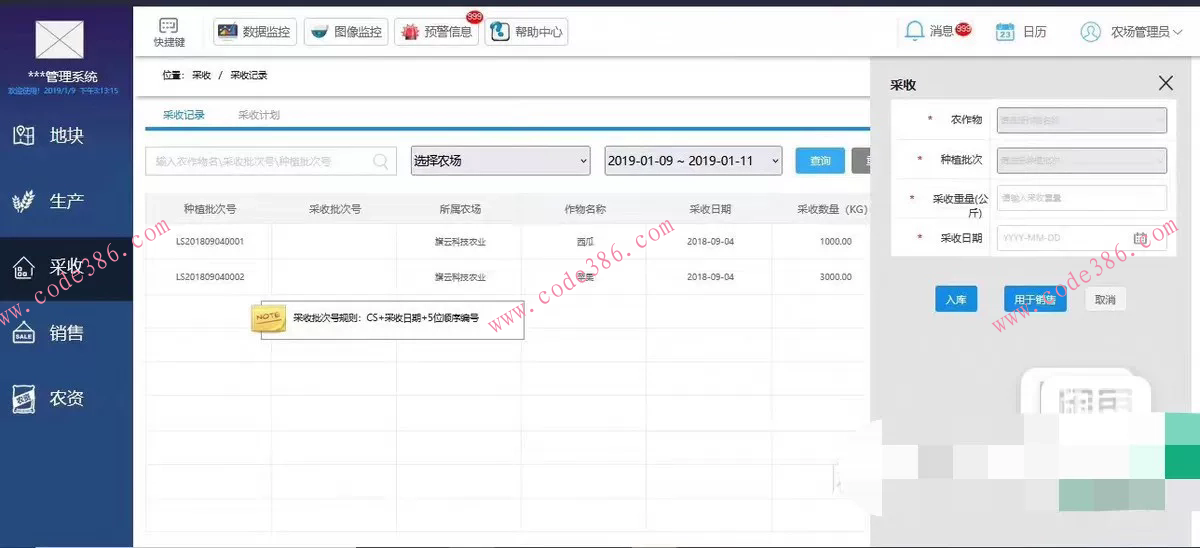This screenshot has width=1200, height=548.
Task: Click breadcrumb 采收记录 link
Action: tap(249, 75)
